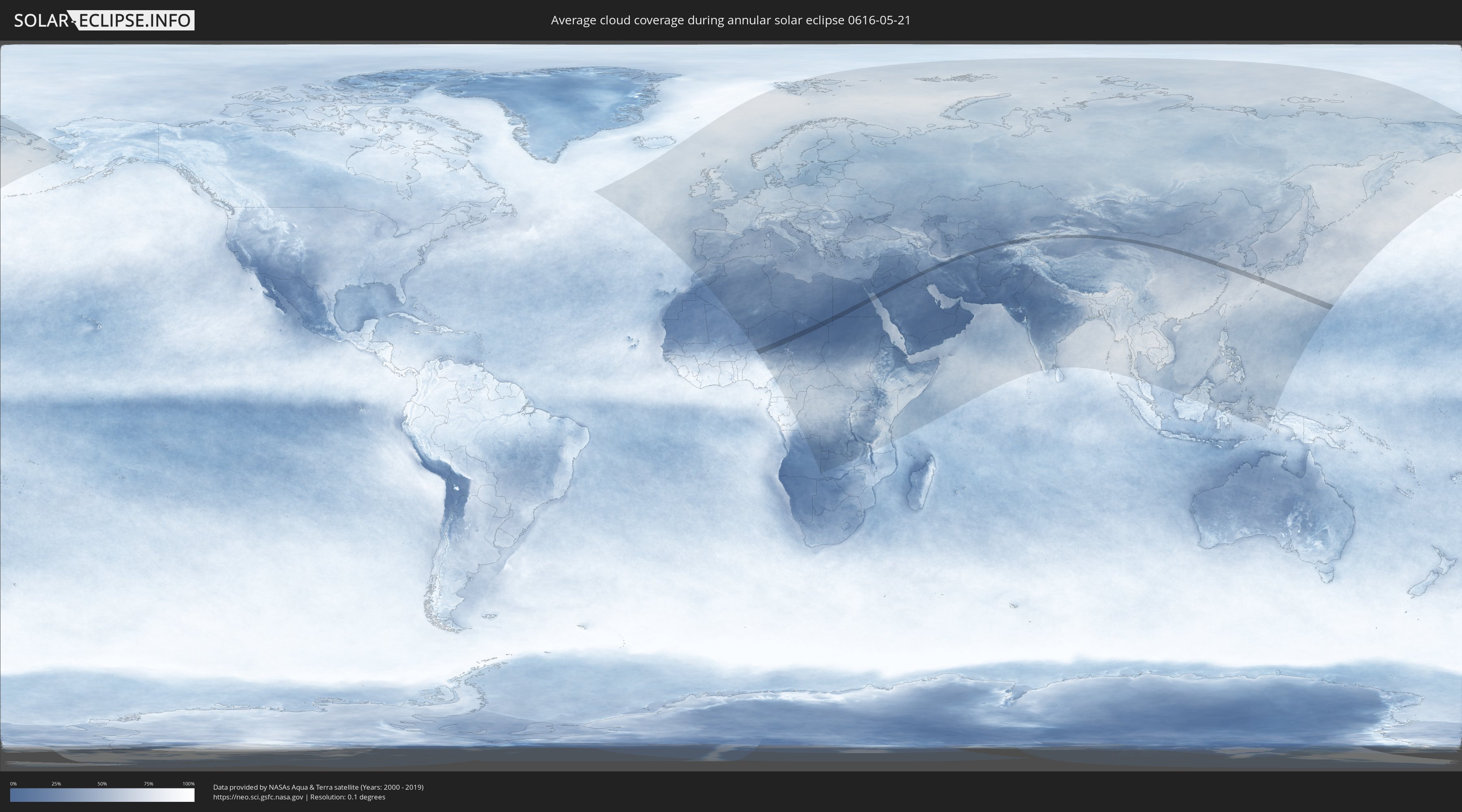This screenshot has width=1462, height=812.
Task: Click the 0% legend label
Action: [x=13, y=784]
